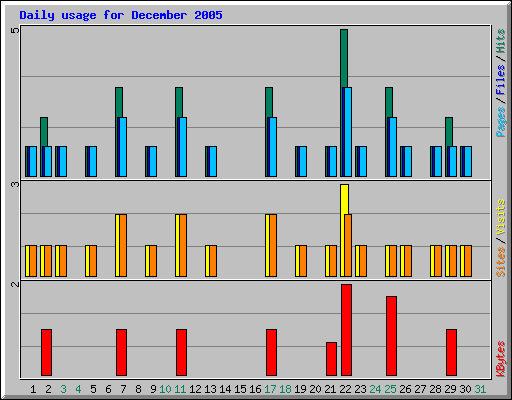The width and height of the screenshot is (512, 400).
Task: Select the cyan Pages bar for day 13
Action: pyautogui.click(x=213, y=161)
